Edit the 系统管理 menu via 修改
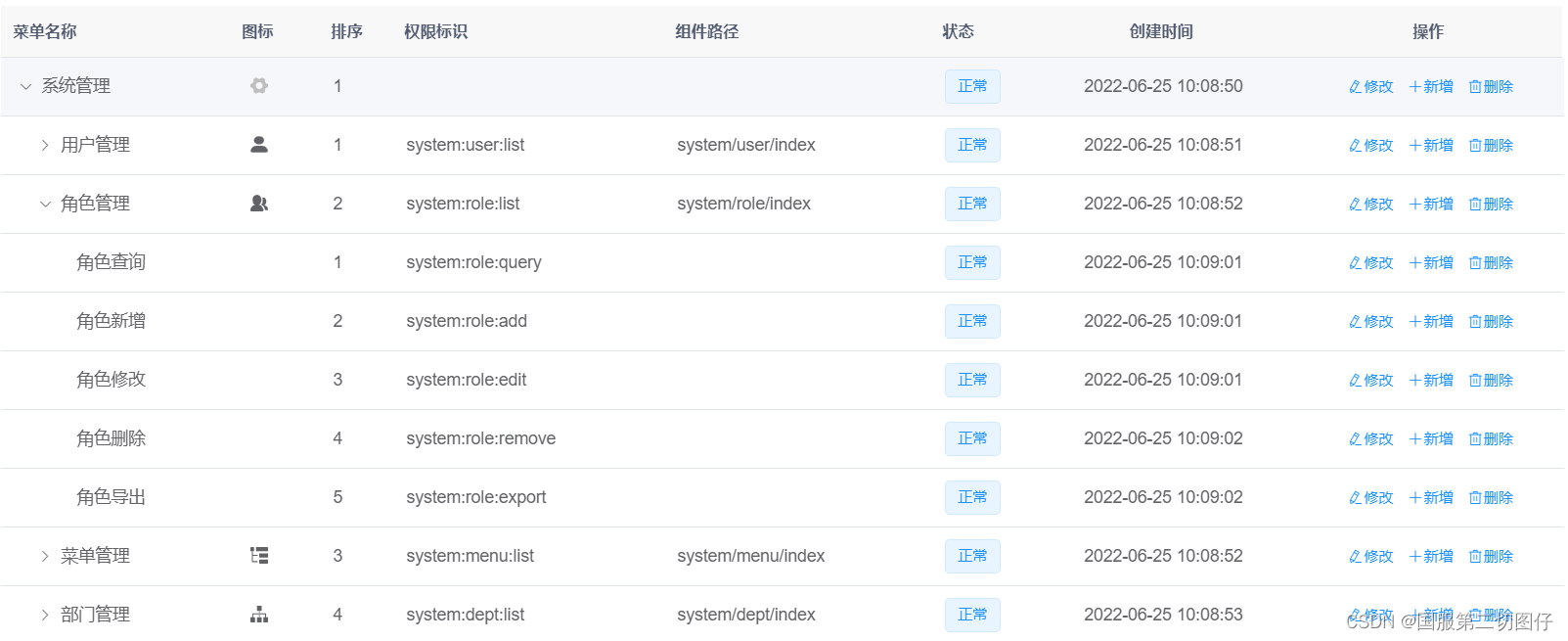Image resolution: width=1568 pixels, height=641 pixels. pyautogui.click(x=1371, y=86)
